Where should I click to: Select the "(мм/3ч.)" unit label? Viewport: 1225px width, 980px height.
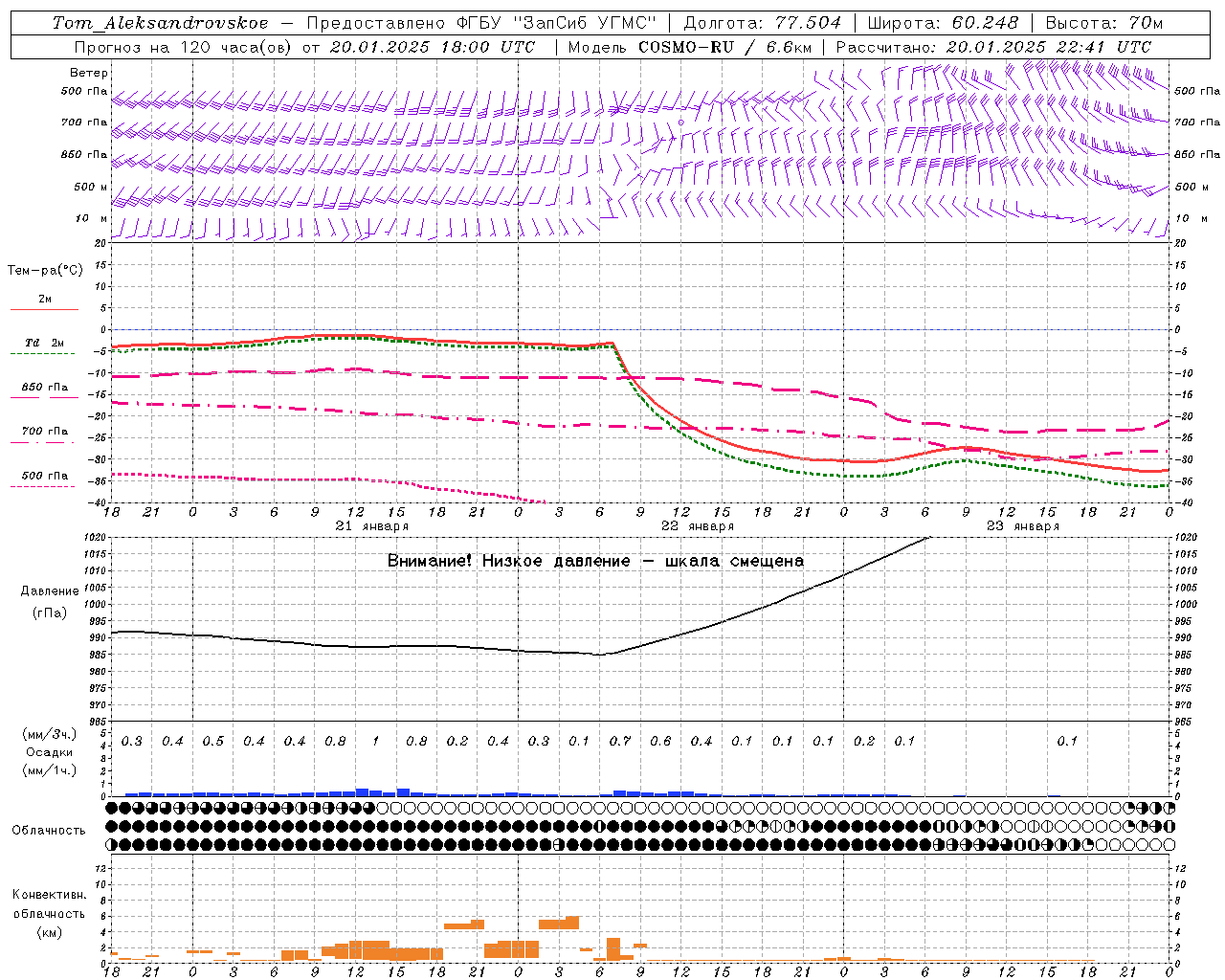pos(50,734)
